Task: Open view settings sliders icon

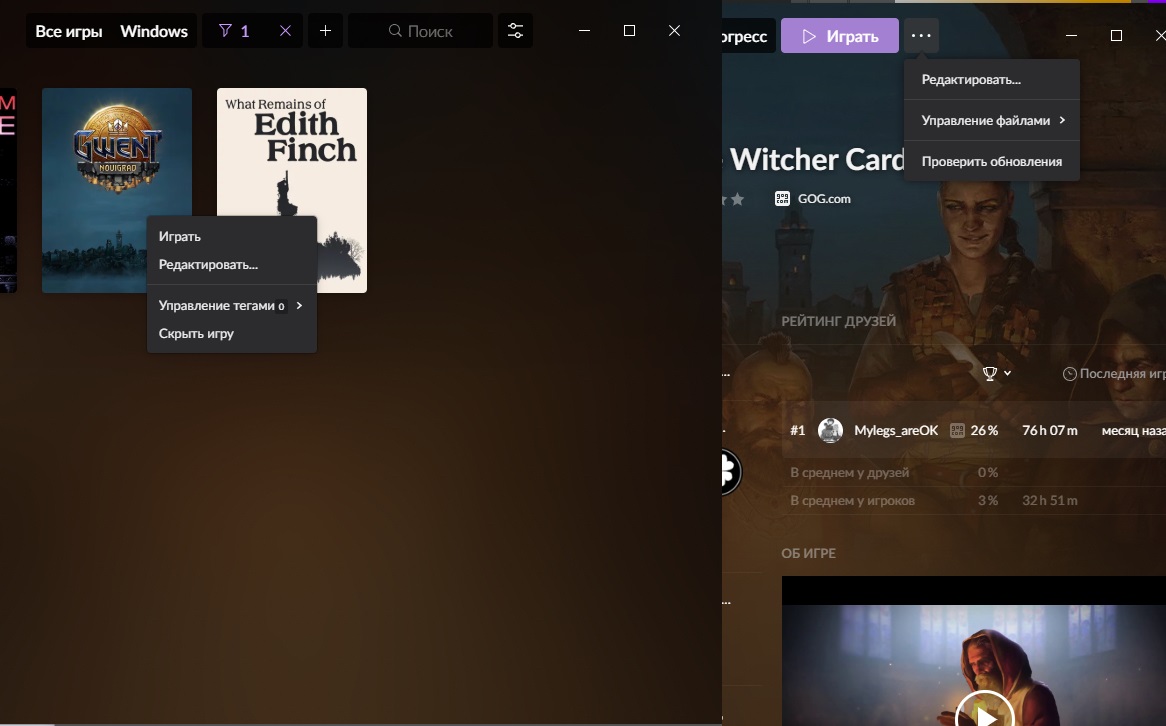Action: tap(515, 30)
